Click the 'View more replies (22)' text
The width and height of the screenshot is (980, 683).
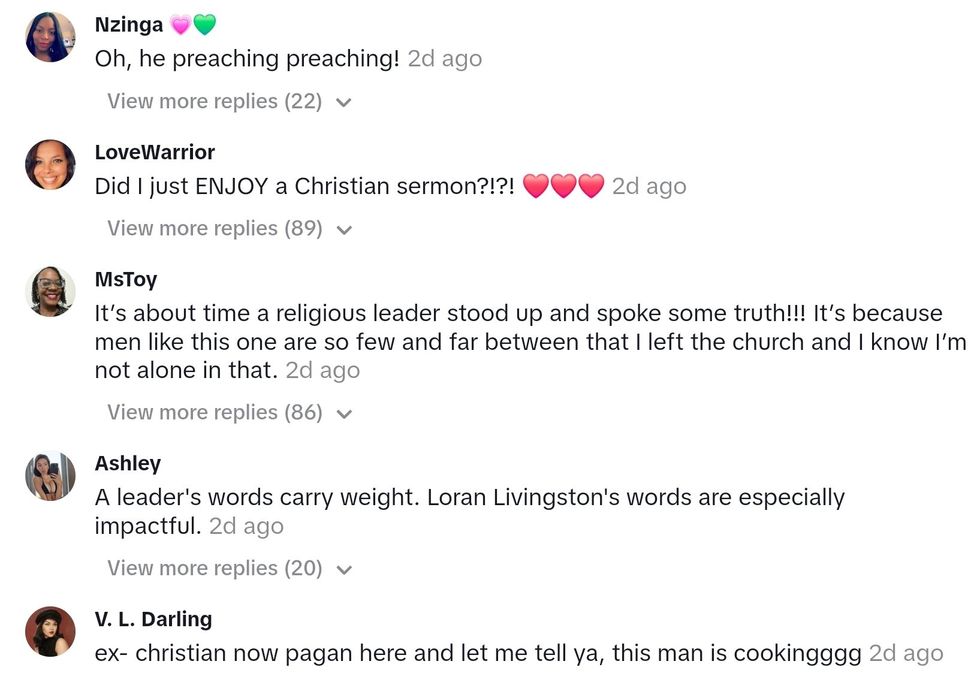[x=214, y=101]
